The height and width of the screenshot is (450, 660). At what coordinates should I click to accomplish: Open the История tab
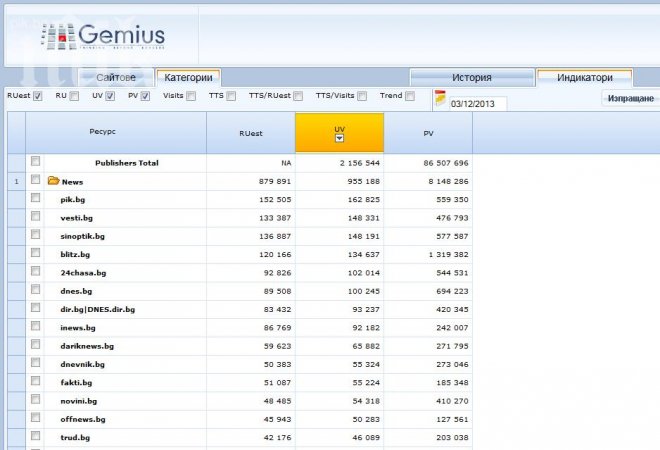pyautogui.click(x=471, y=77)
